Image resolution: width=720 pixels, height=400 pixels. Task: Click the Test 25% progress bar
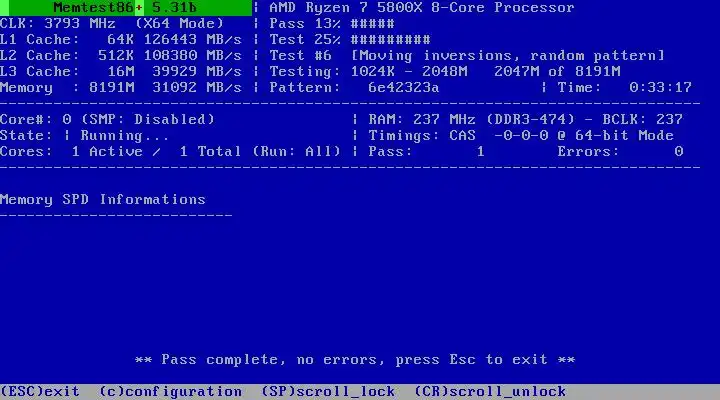tap(350, 39)
